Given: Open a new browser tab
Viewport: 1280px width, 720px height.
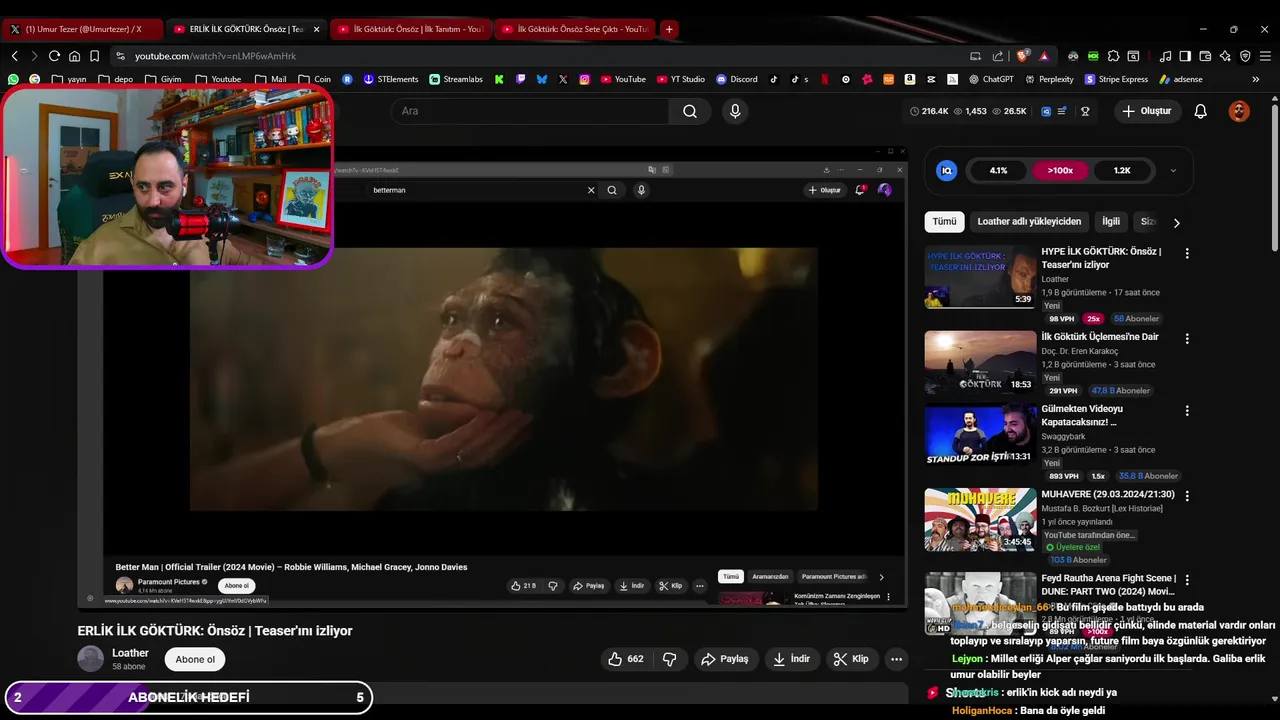Looking at the screenshot, I should point(669,29).
